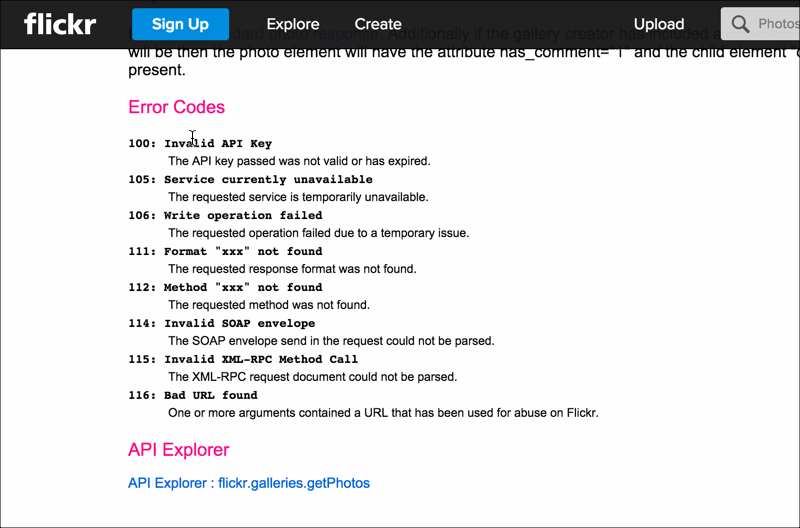Click the Flickr logo
Screen dimensions: 800x528
[x=60, y=24]
